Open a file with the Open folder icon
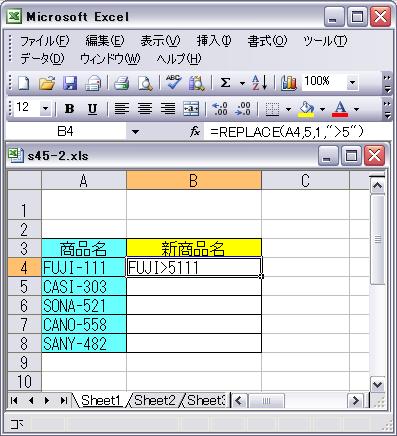Screen dimensions: 397x436 tap(47, 83)
